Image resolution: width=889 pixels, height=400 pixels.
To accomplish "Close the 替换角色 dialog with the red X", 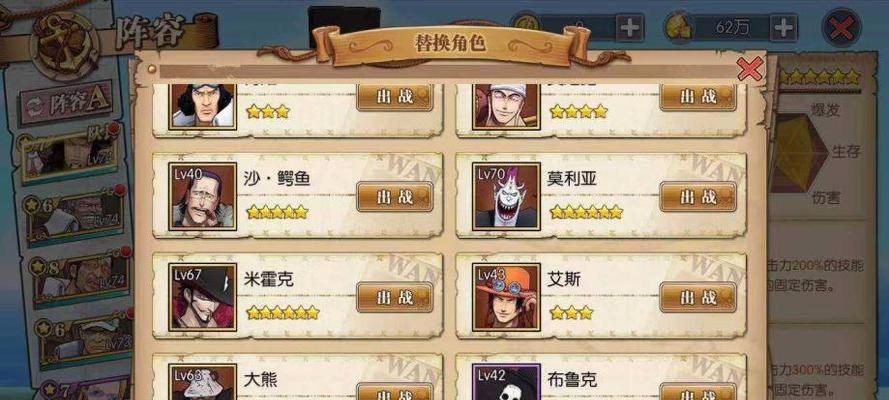I will 750,70.
